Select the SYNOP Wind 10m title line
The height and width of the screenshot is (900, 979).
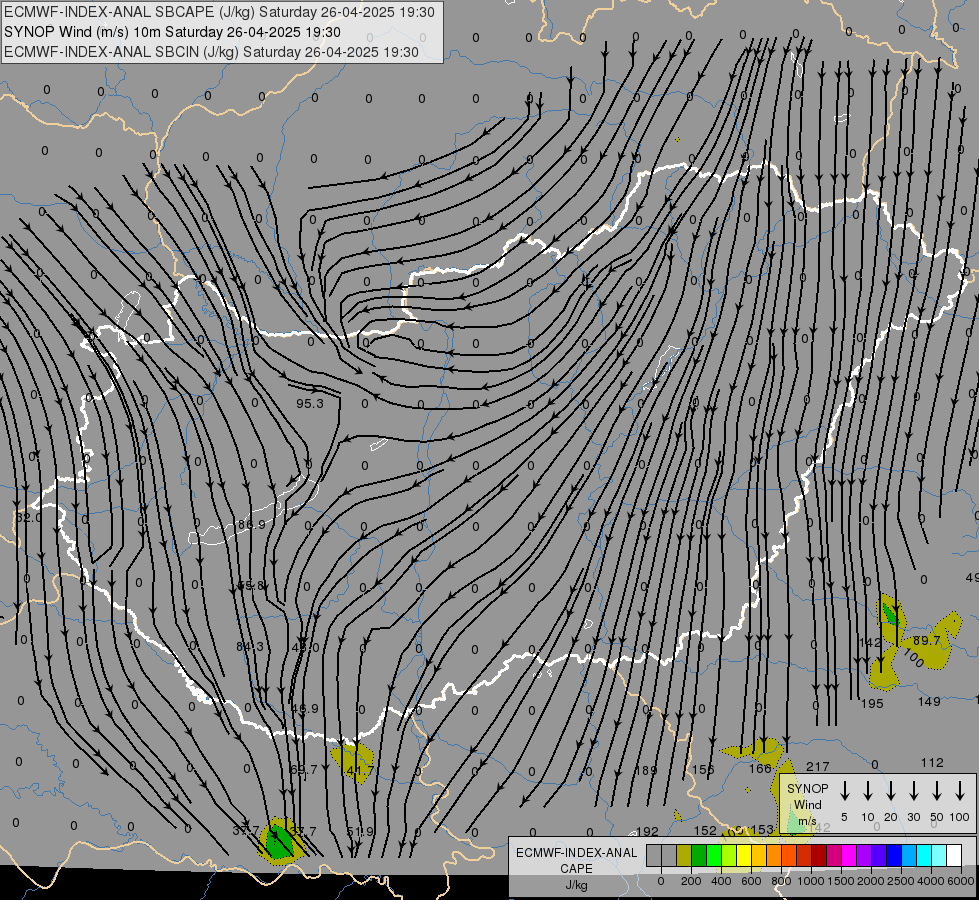tap(172, 32)
